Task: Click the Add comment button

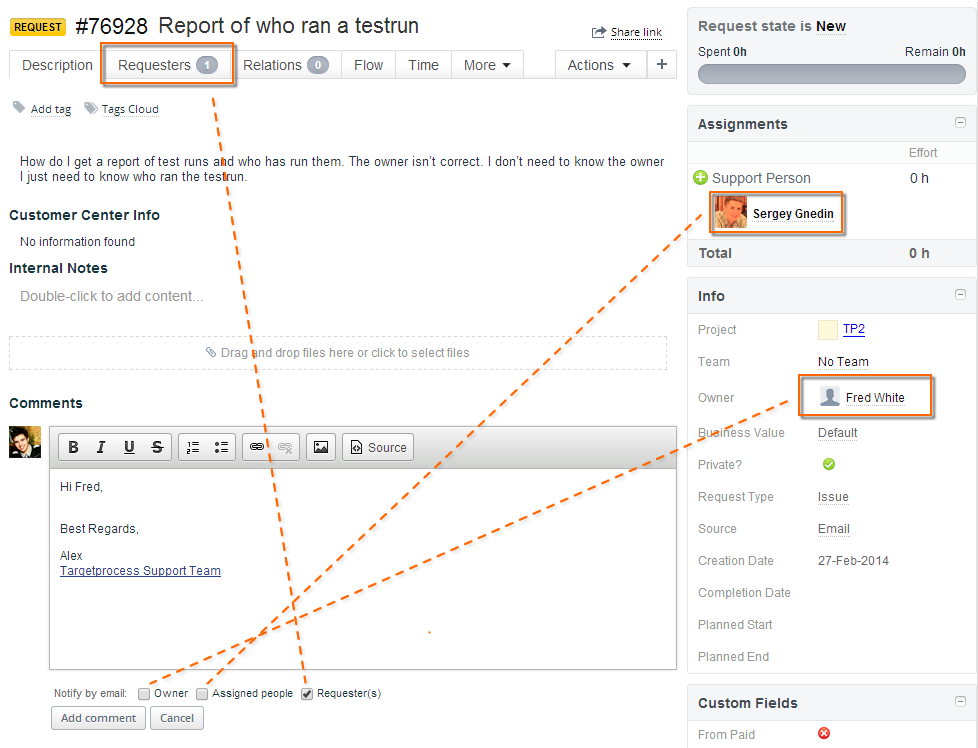Action: pos(97,718)
